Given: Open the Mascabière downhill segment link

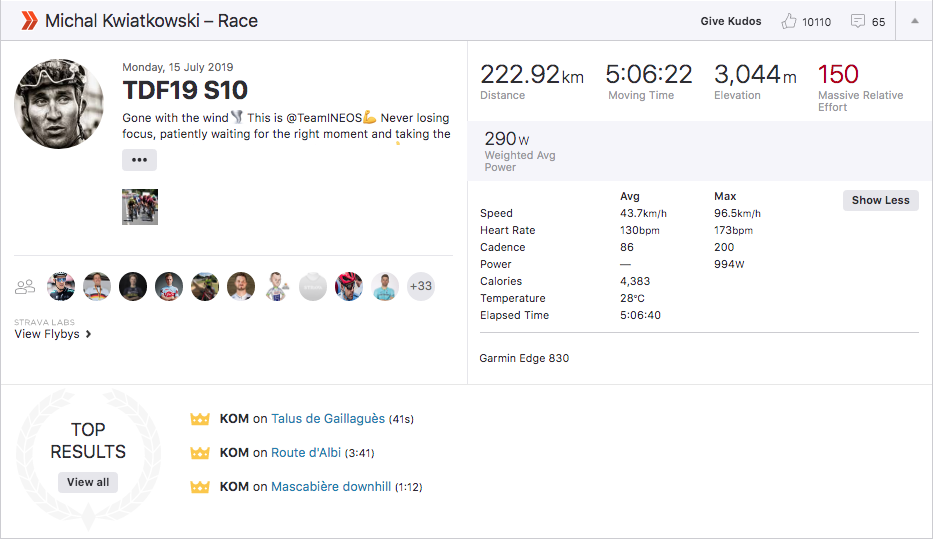Looking at the screenshot, I should coord(331,486).
